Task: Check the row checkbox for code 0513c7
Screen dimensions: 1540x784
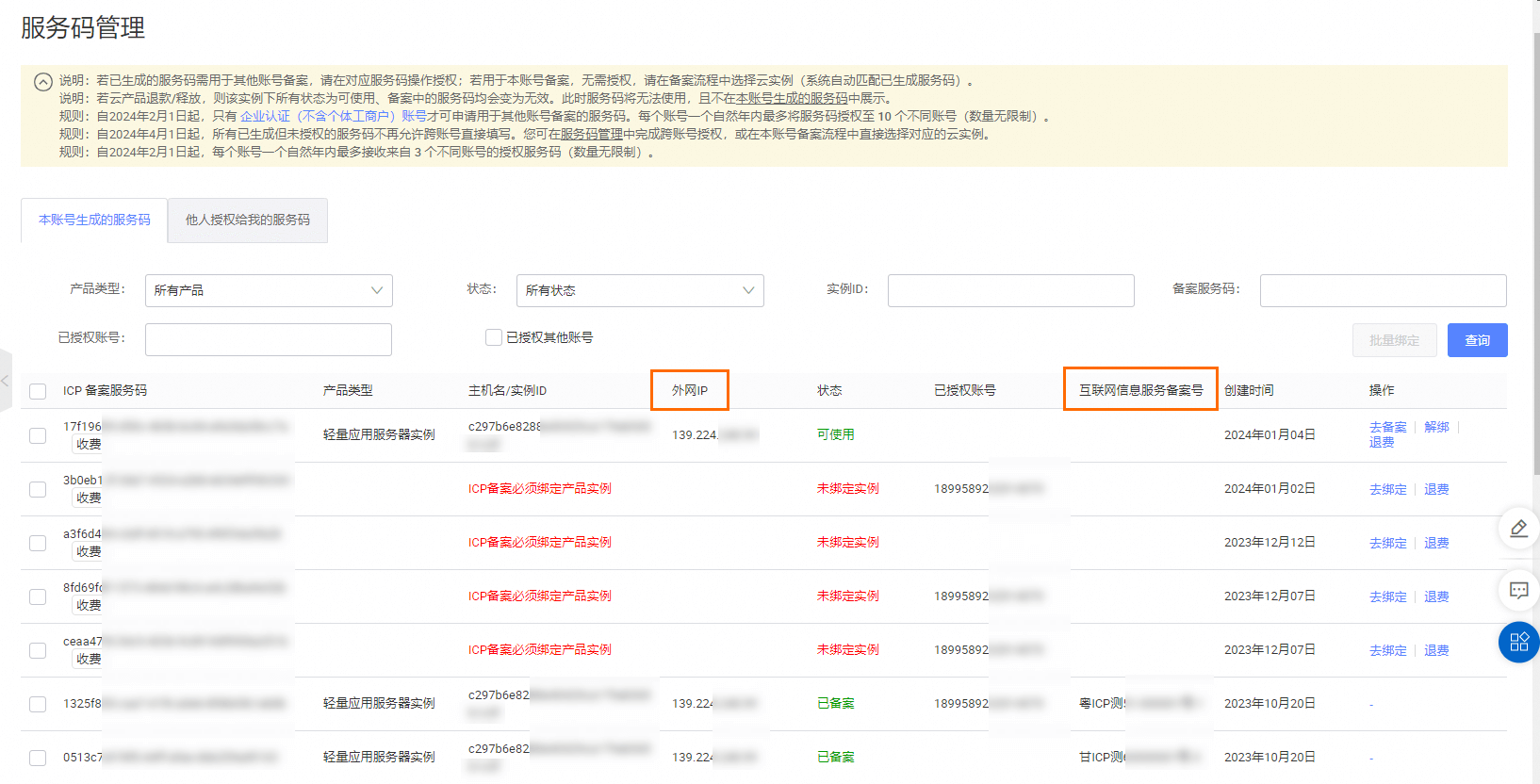Action: coord(38,758)
